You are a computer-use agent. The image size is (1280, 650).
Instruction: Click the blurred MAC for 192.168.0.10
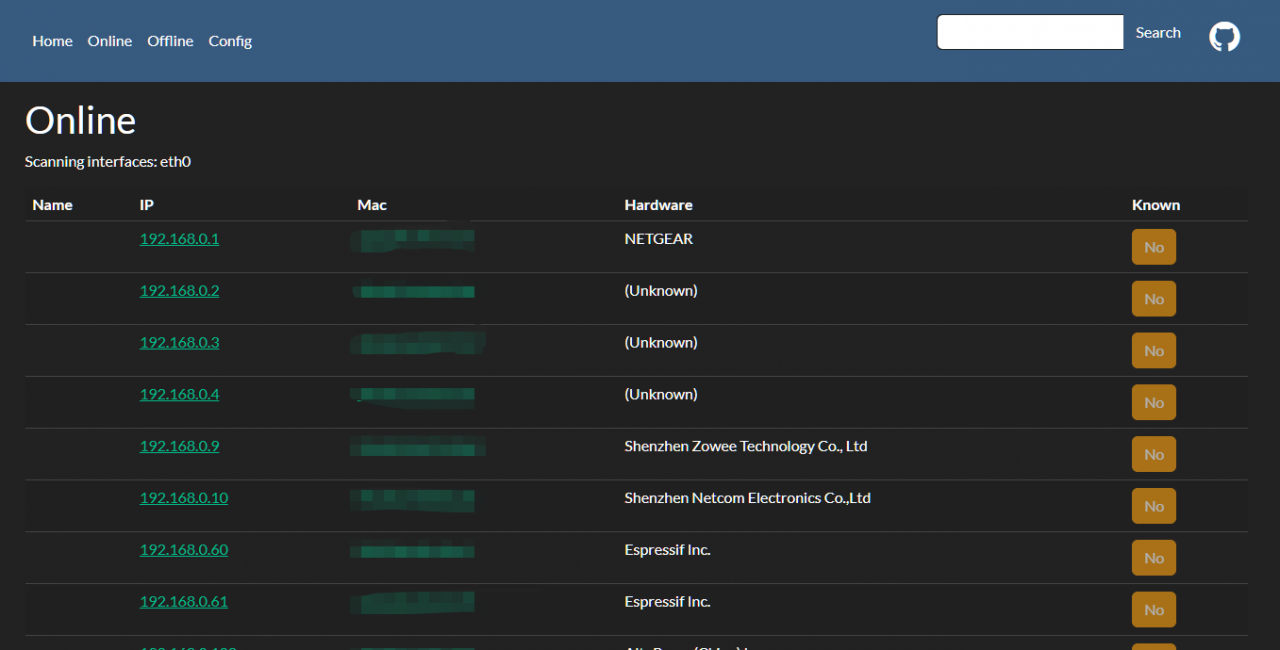click(x=414, y=499)
